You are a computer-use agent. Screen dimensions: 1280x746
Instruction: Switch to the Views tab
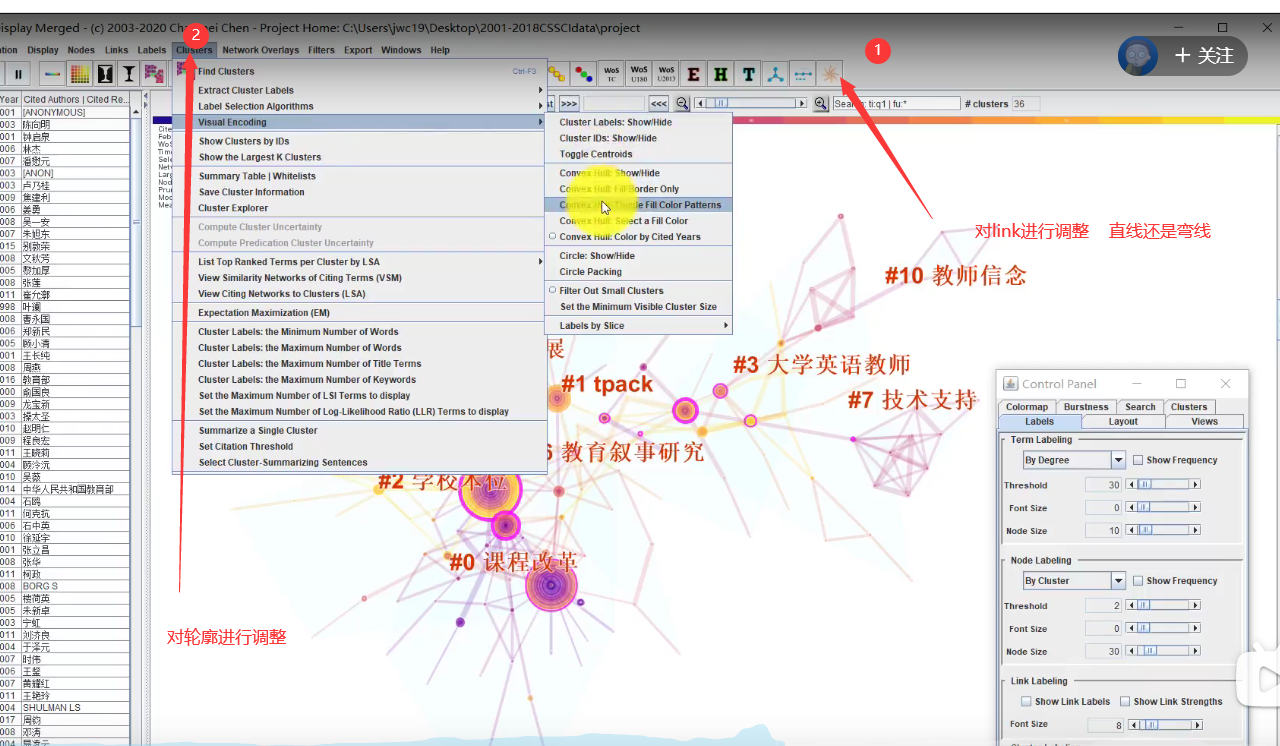[x=1204, y=422]
